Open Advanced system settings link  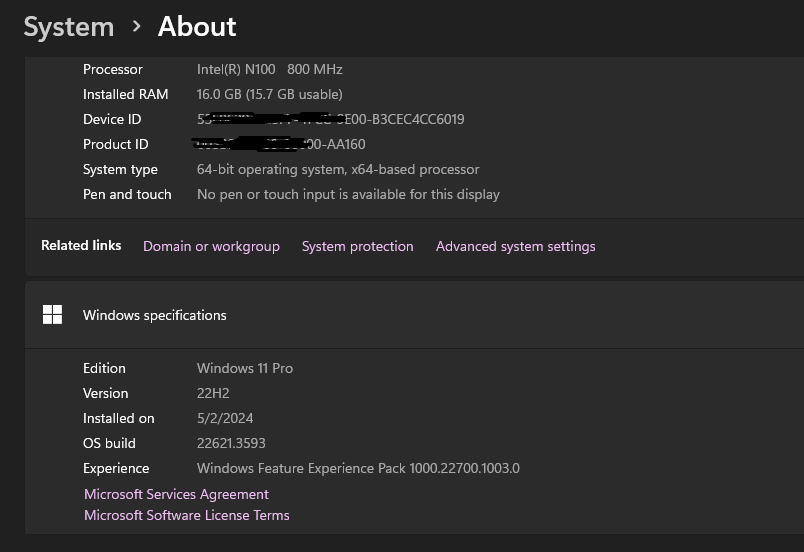(515, 247)
